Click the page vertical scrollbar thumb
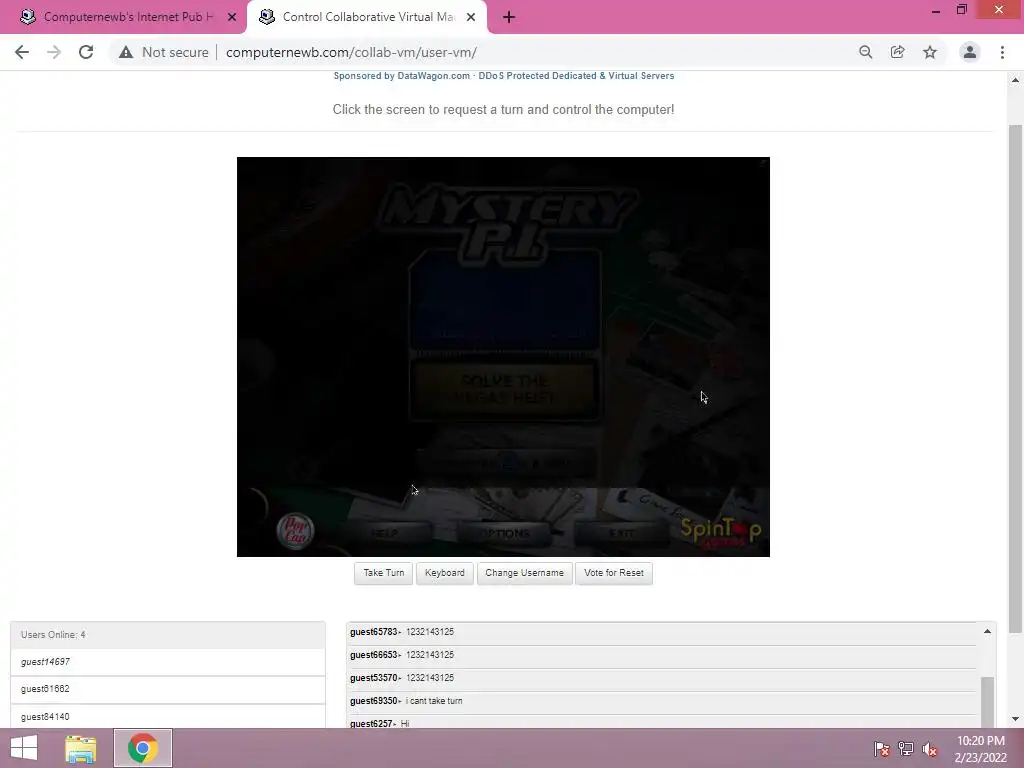The image size is (1024, 768). (1015, 379)
